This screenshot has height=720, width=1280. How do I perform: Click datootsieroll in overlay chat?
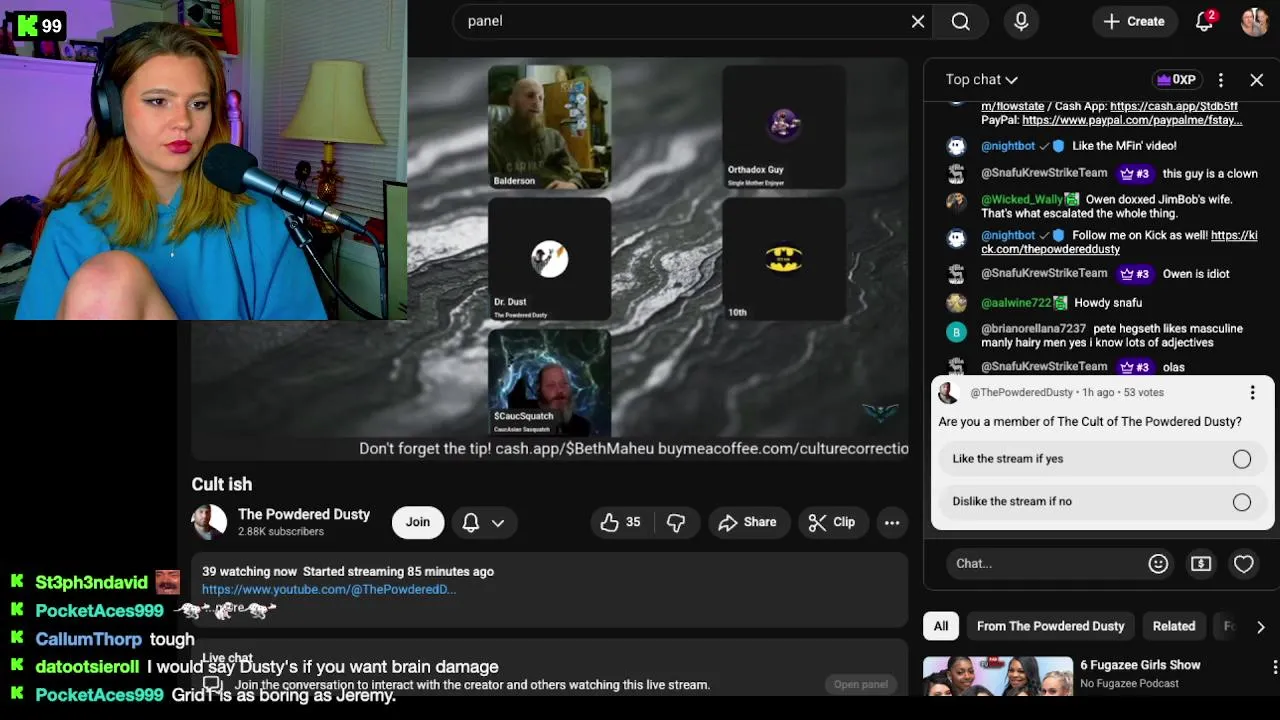coord(86,667)
